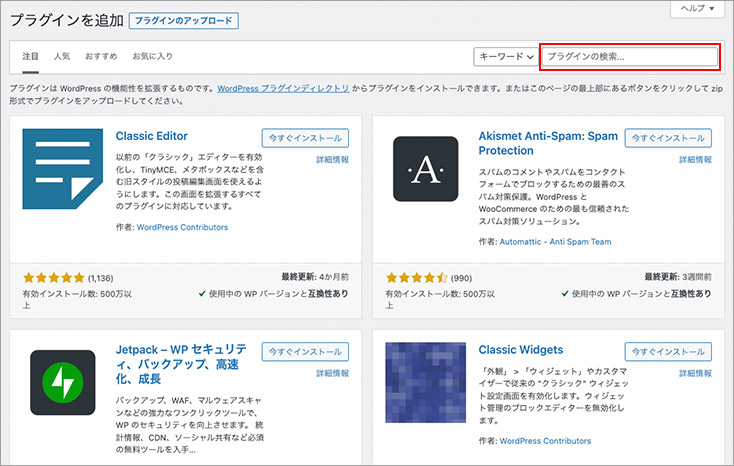Select the おすすめ tab
The image size is (734, 466).
101,56
